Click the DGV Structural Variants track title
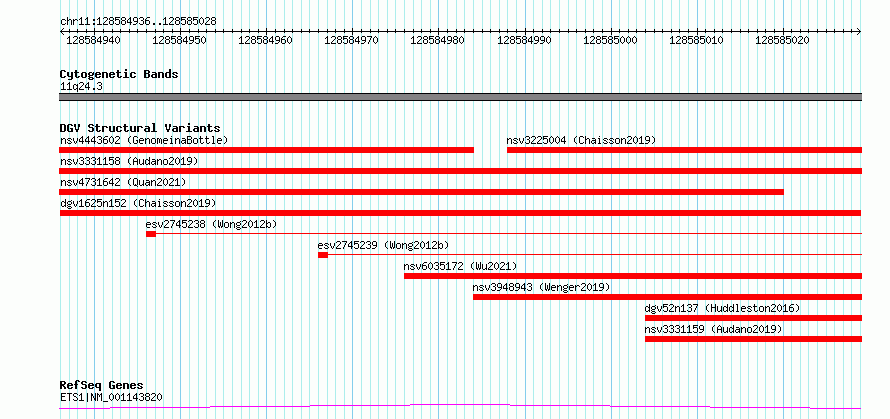890x419 pixels. [140, 128]
